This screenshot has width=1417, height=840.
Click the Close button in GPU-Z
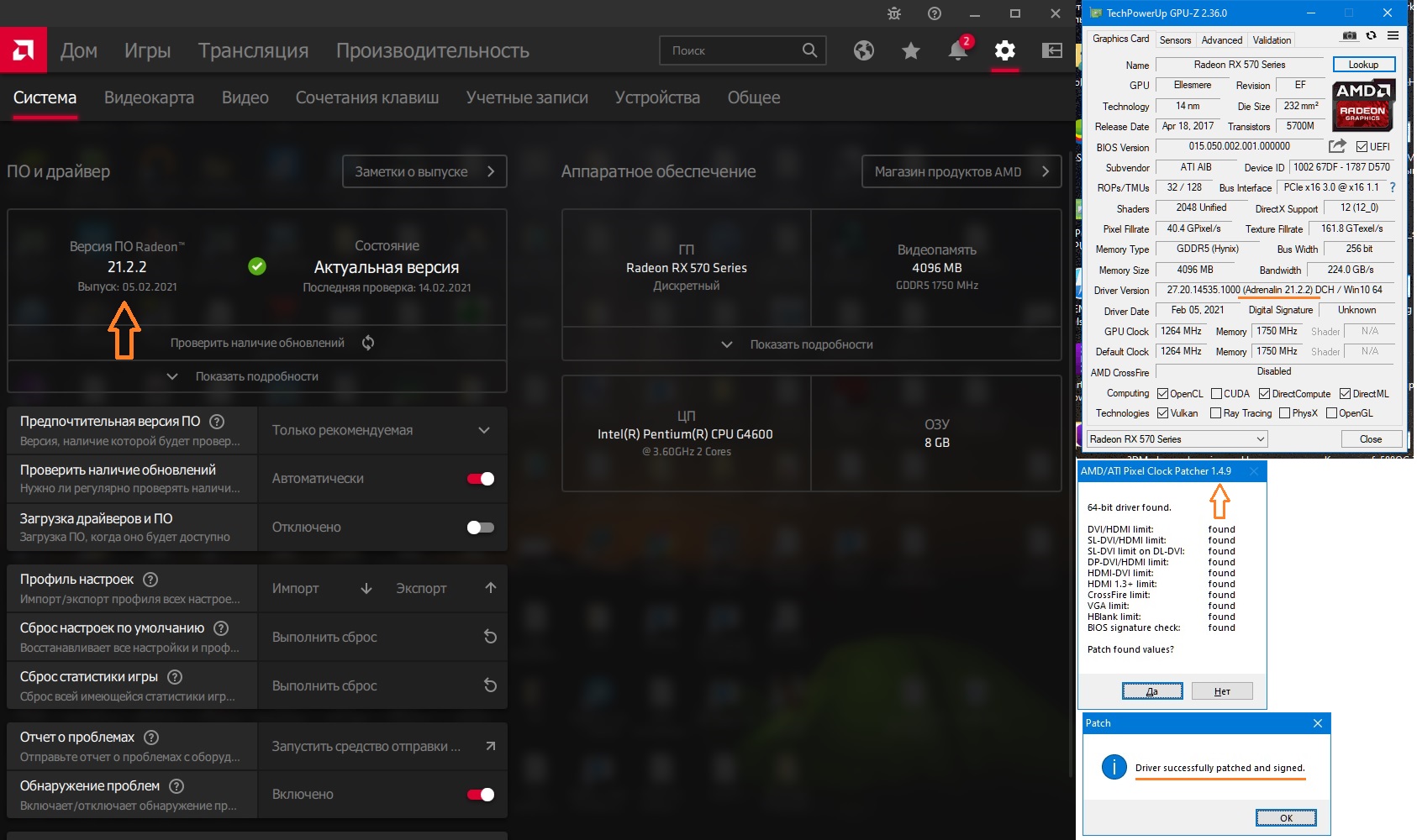tap(1371, 439)
